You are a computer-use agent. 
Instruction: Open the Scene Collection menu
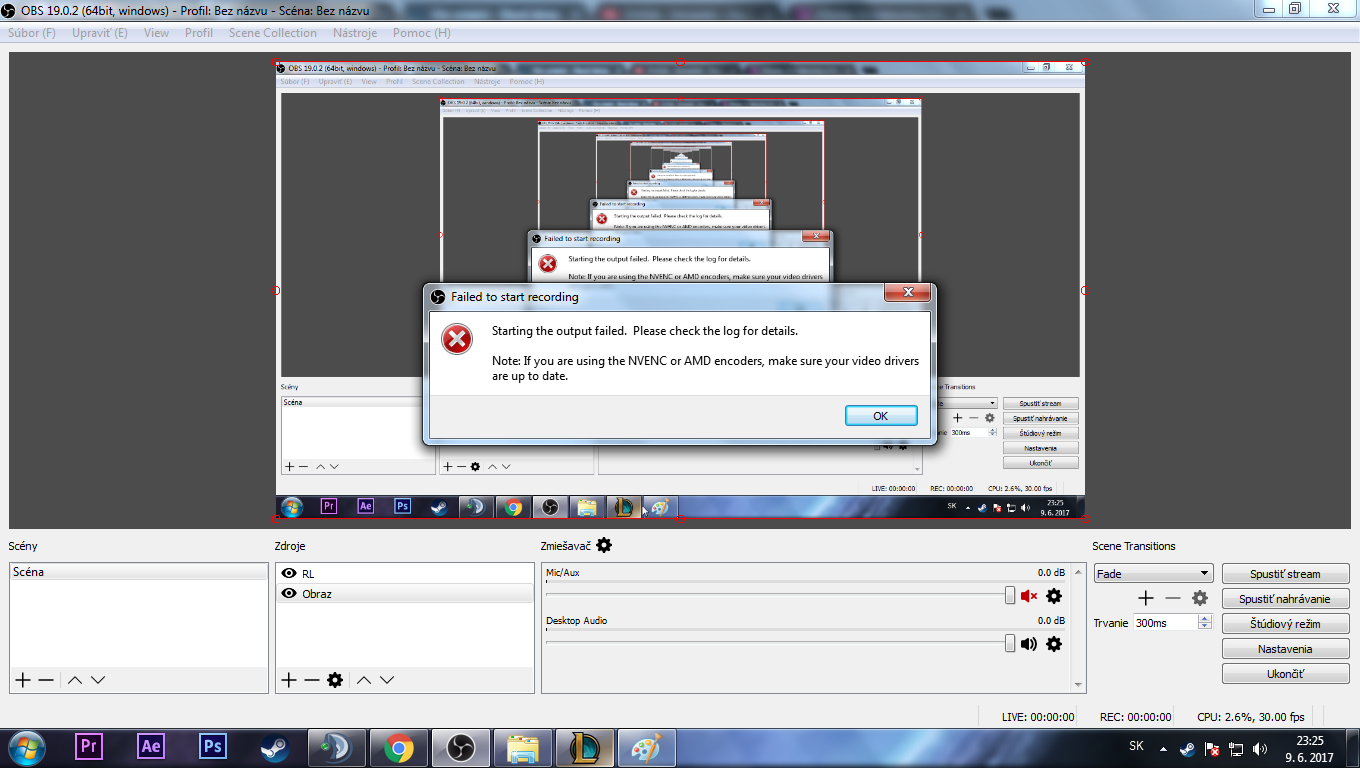[272, 33]
